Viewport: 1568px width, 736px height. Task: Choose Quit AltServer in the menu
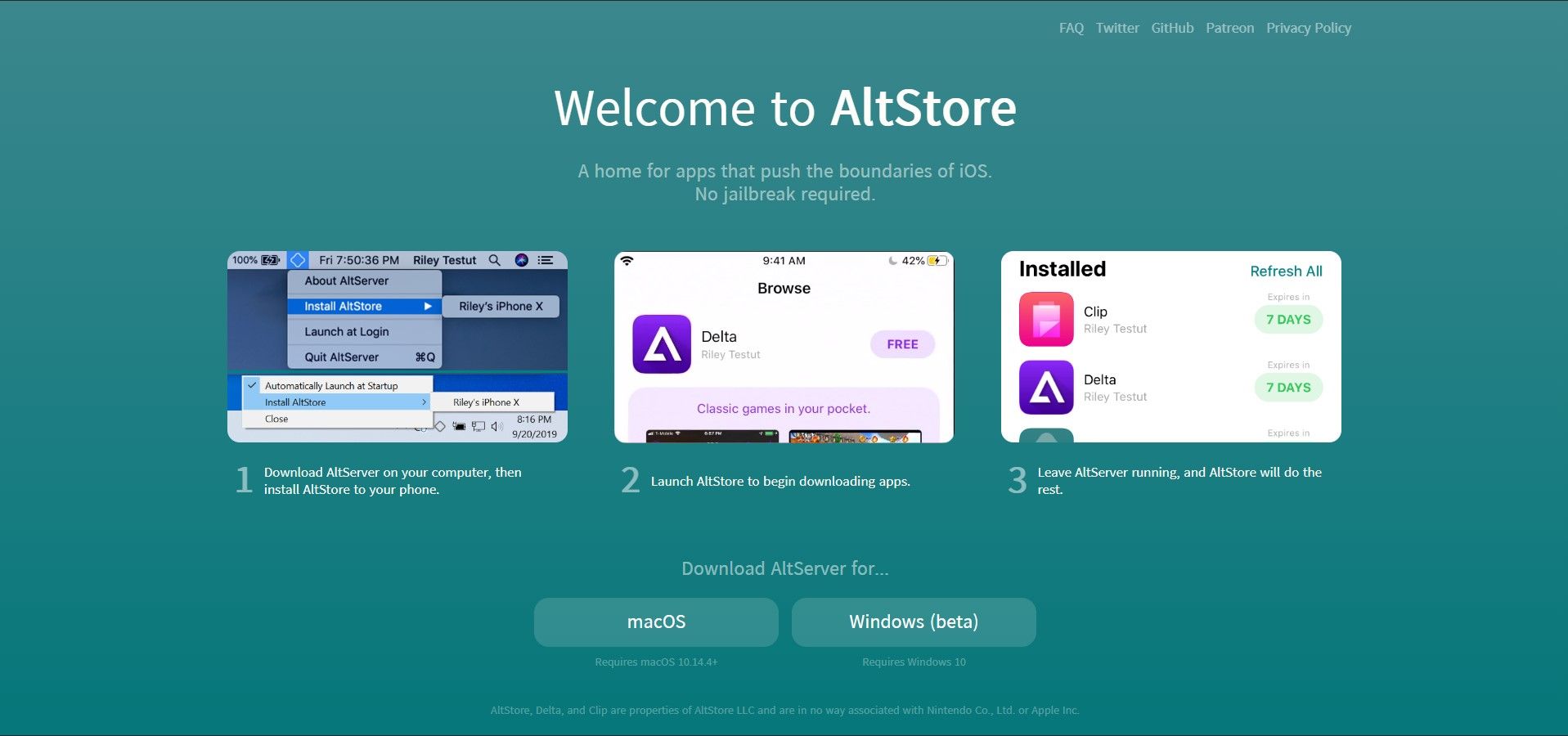pyautogui.click(x=365, y=357)
